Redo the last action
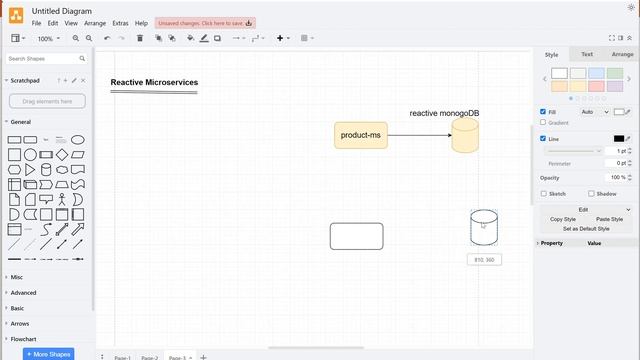Viewport: 640px width, 360px height. tap(121, 38)
